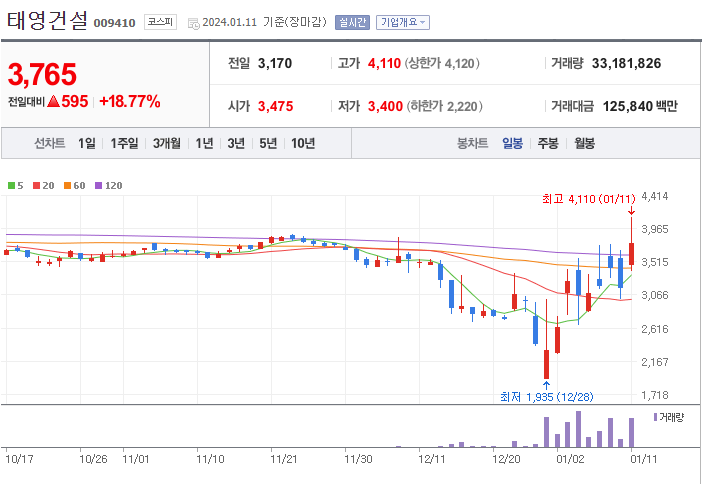The width and height of the screenshot is (702, 484).
Task: Click the orange 60-day moving average legend
Action: [x=74, y=185]
